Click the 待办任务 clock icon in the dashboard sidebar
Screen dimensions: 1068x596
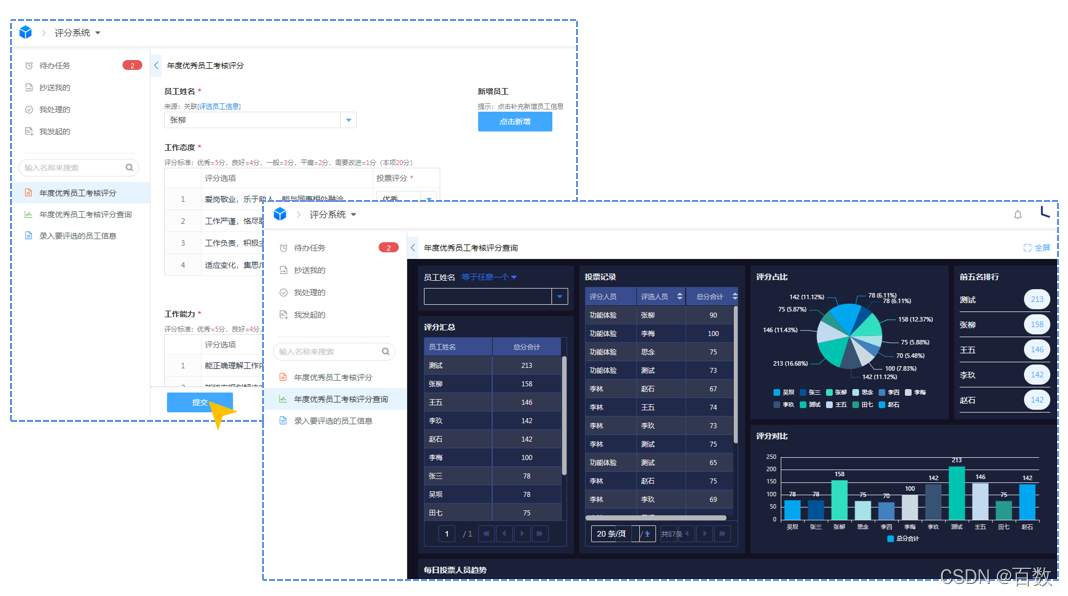pos(283,248)
